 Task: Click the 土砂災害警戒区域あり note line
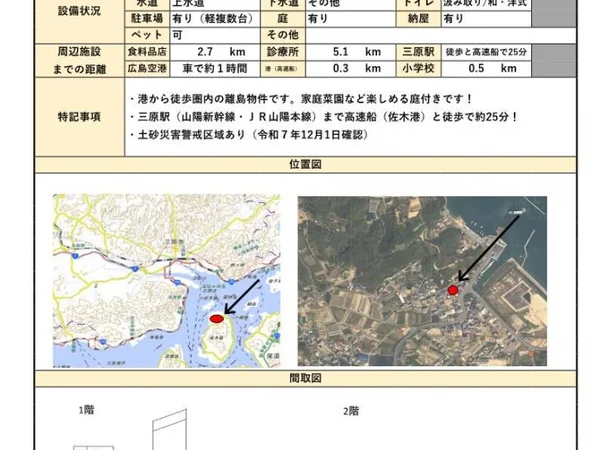click(x=249, y=135)
